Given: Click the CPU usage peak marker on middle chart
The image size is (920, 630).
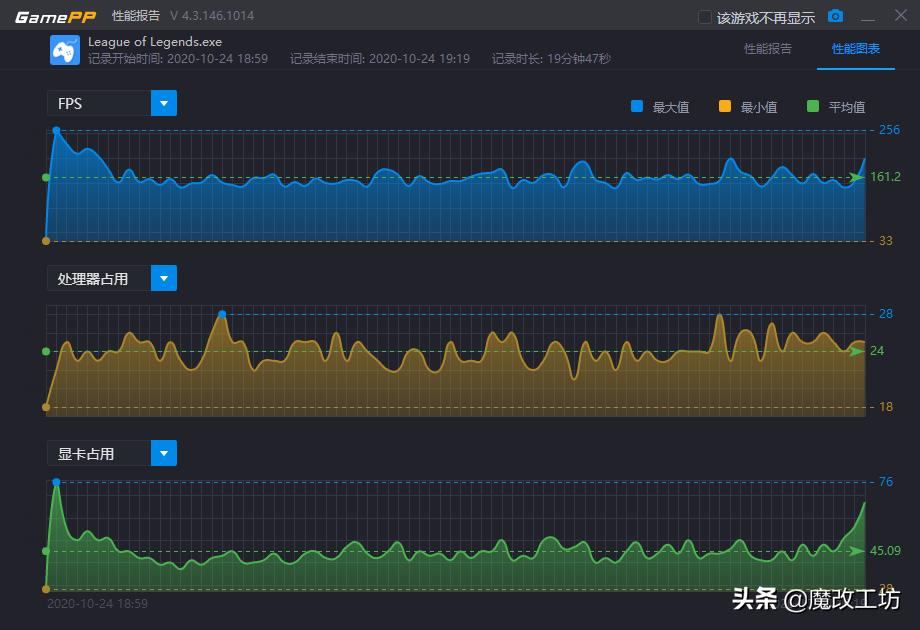Looking at the screenshot, I should click(x=222, y=314).
